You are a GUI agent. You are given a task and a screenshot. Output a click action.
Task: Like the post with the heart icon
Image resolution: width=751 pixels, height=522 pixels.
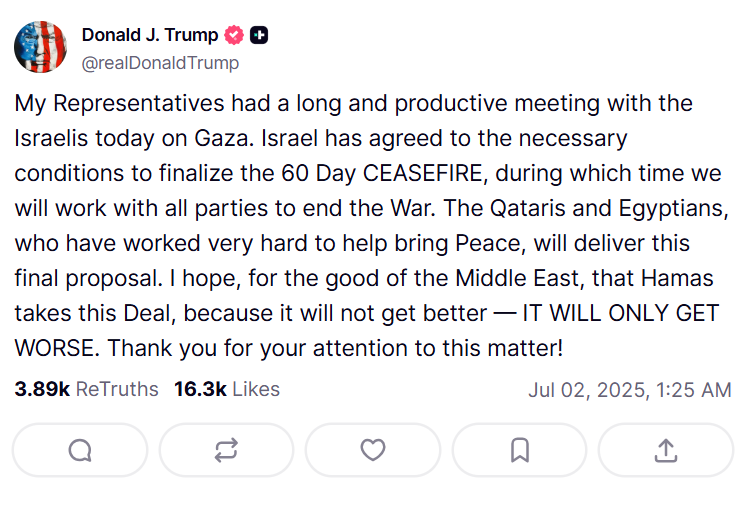373,451
